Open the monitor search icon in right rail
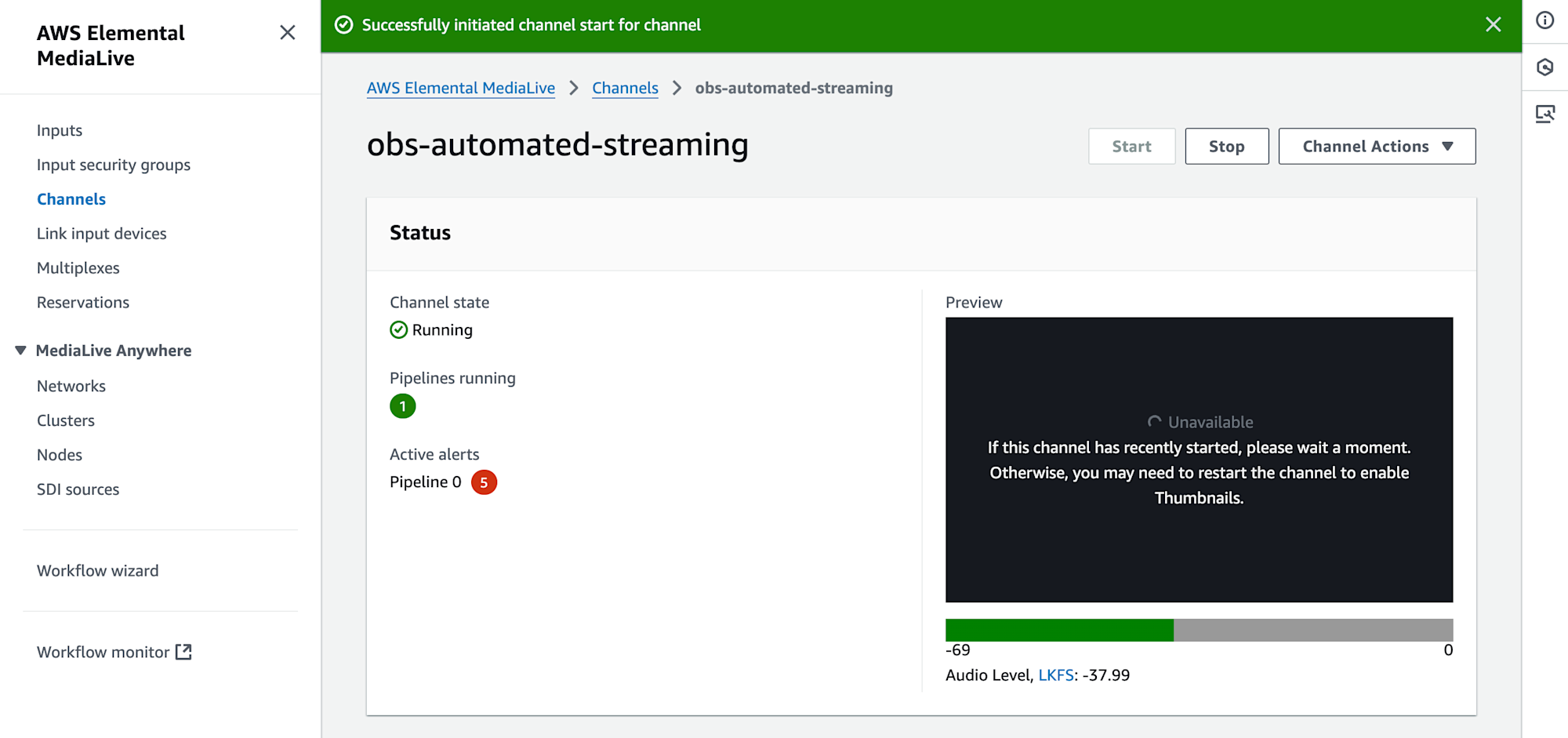 point(1544,115)
